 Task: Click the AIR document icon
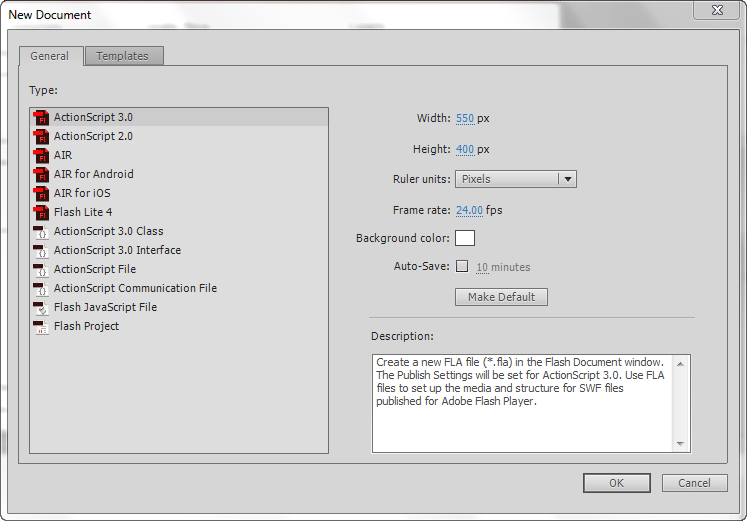(x=41, y=155)
